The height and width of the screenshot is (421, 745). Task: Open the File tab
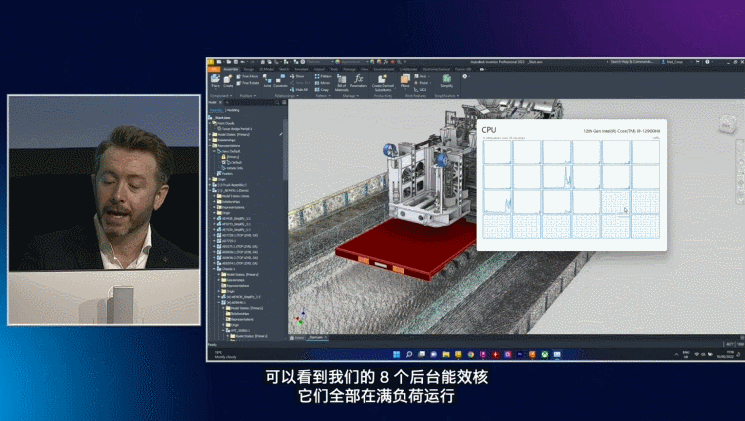[x=214, y=69]
